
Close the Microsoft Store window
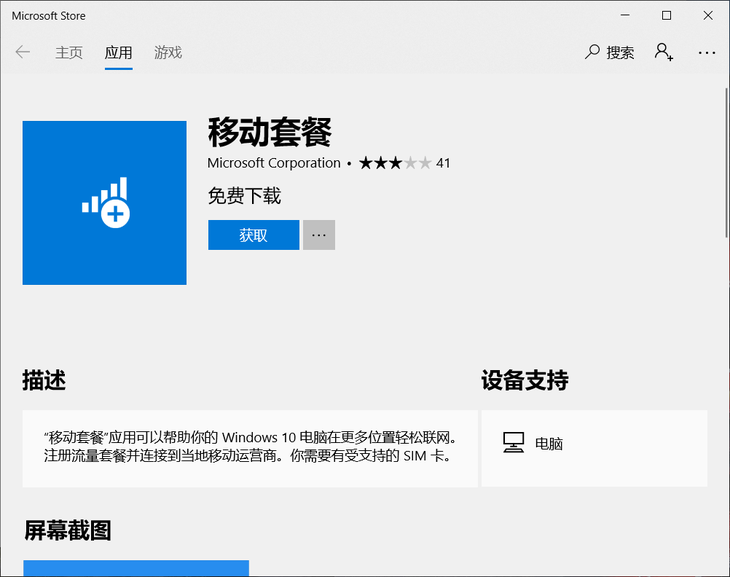point(708,15)
